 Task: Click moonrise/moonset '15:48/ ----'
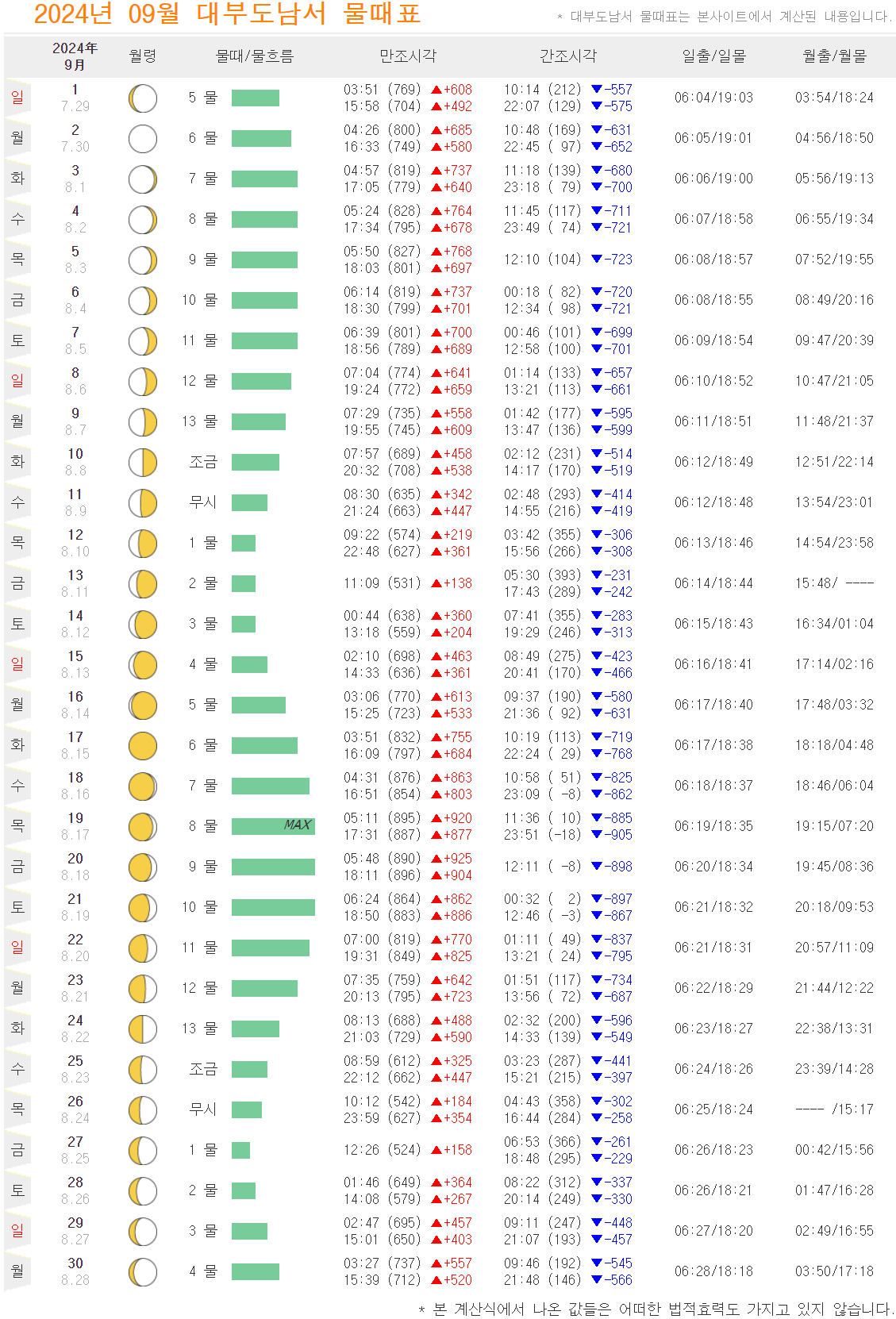[834, 583]
